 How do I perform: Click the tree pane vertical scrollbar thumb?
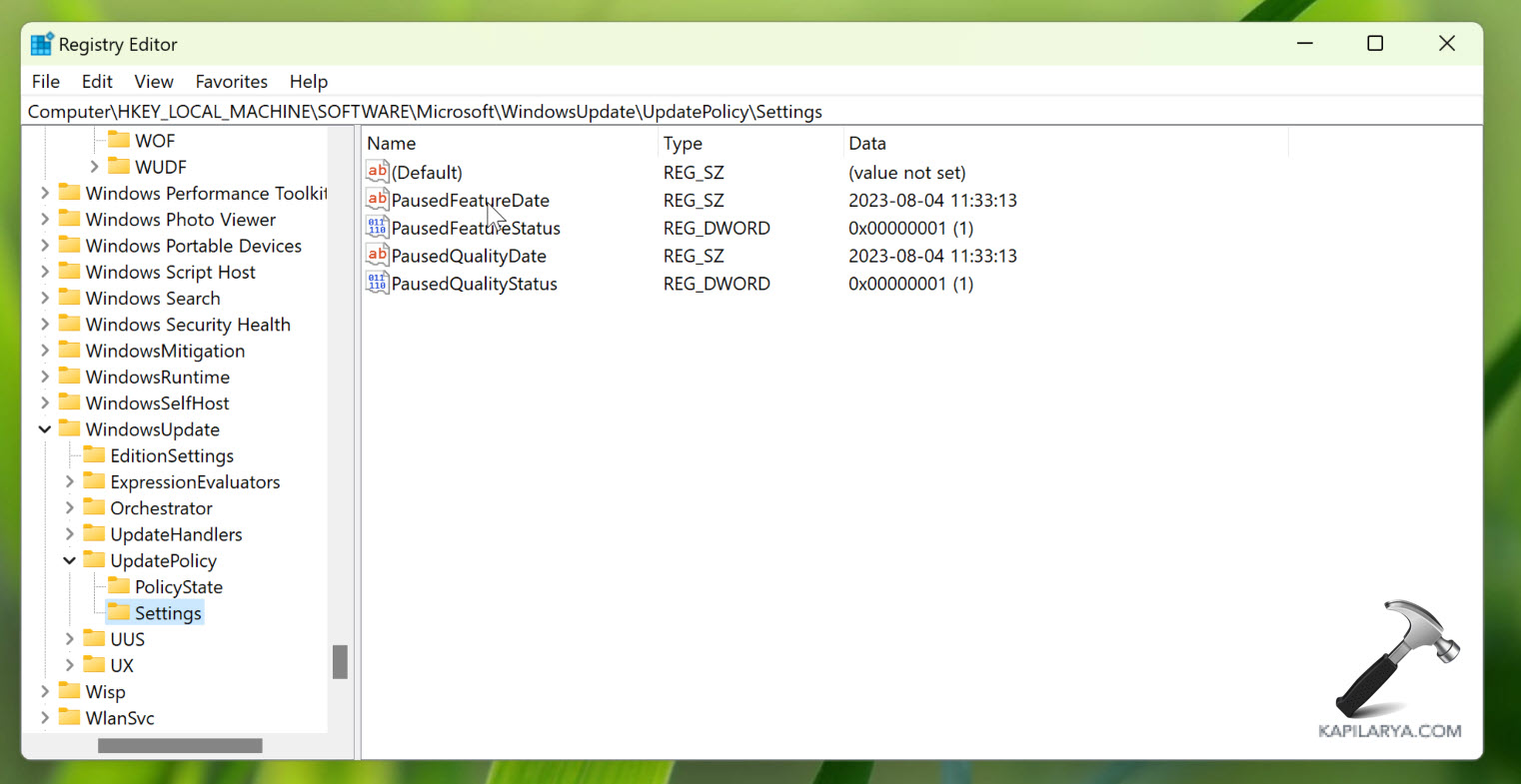pos(340,662)
